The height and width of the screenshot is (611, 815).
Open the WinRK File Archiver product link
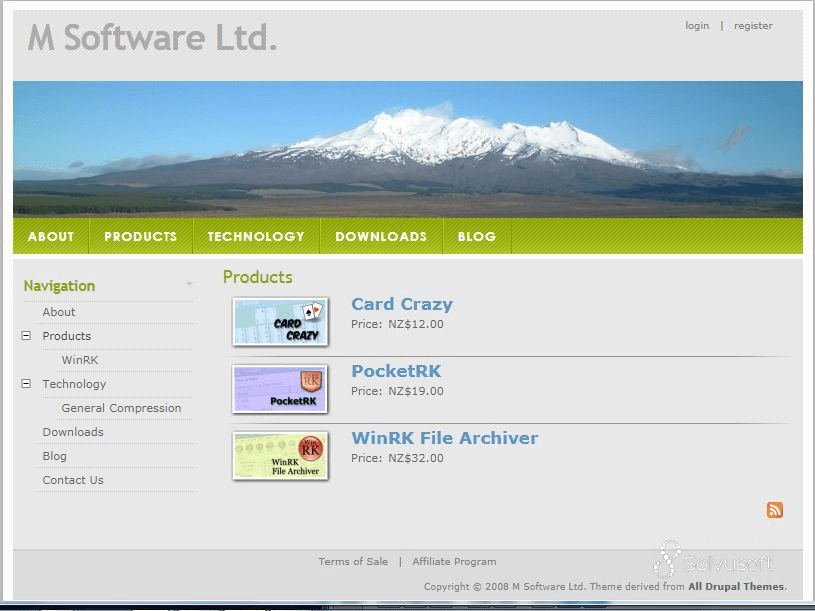pos(443,438)
